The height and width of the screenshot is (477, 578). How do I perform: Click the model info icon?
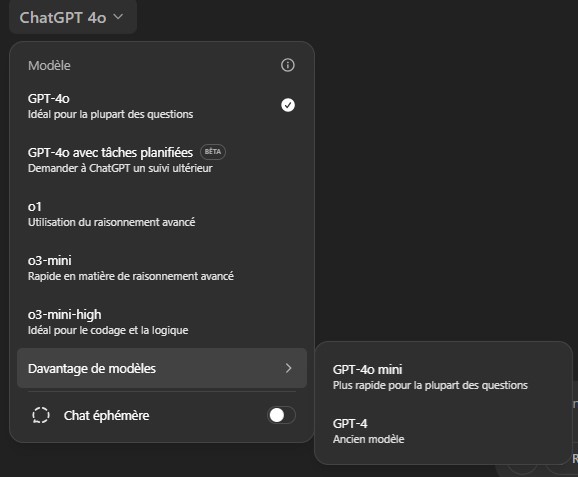tap(288, 65)
